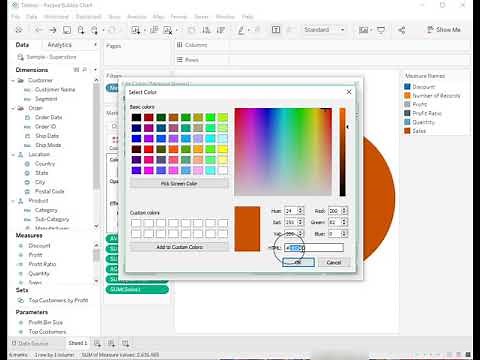Open the Data menu in menu bar

pyautogui.click(x=31, y=17)
